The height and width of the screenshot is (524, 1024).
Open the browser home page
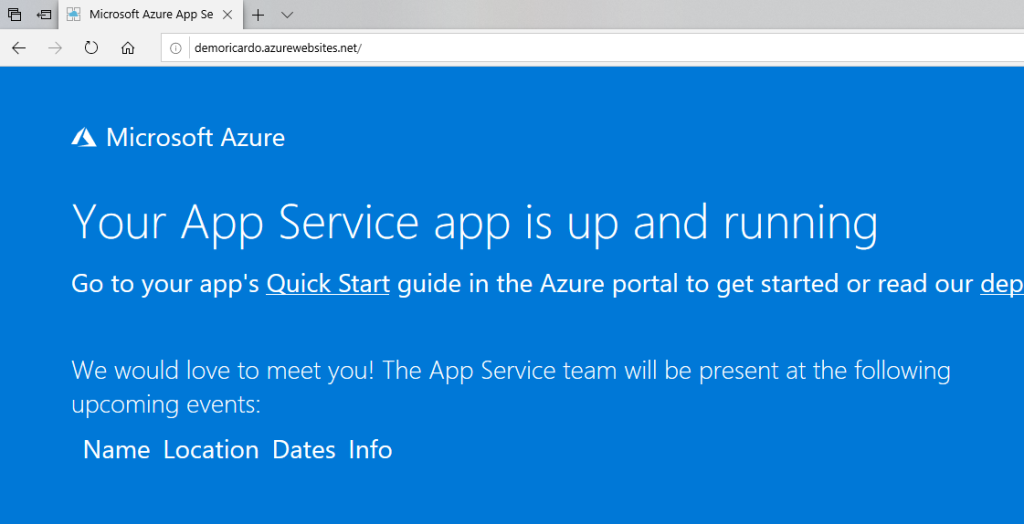128,48
